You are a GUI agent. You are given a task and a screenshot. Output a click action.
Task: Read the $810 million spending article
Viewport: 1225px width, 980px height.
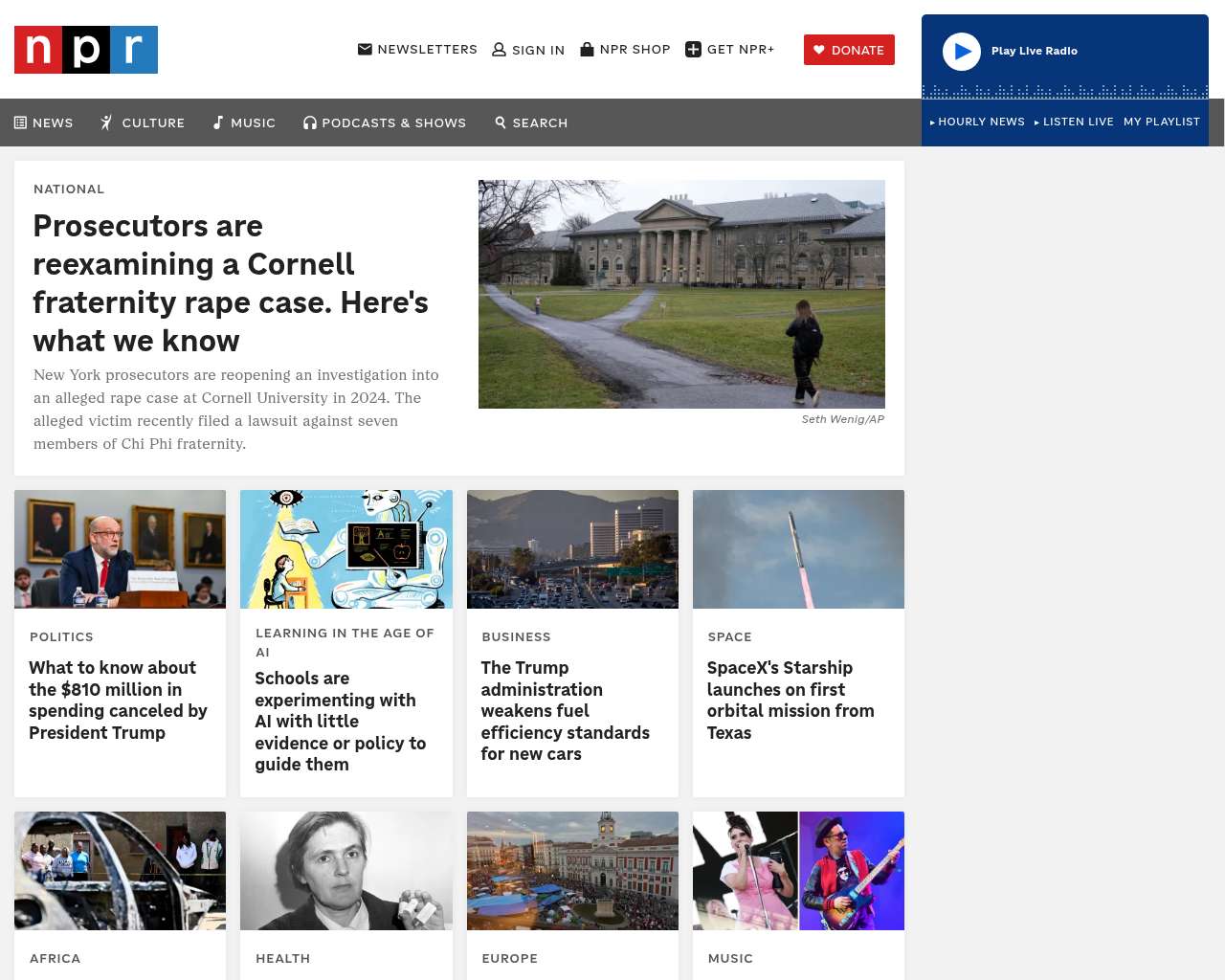118,700
